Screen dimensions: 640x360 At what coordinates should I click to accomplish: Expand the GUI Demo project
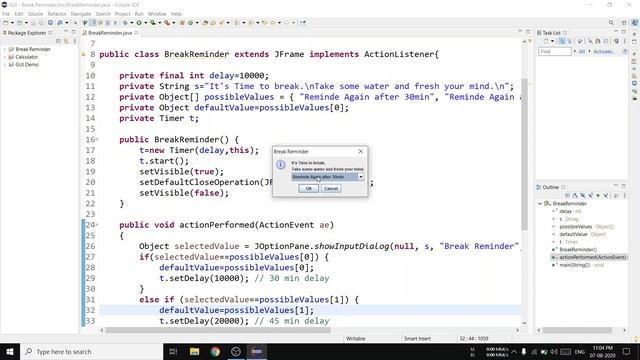click(5, 64)
